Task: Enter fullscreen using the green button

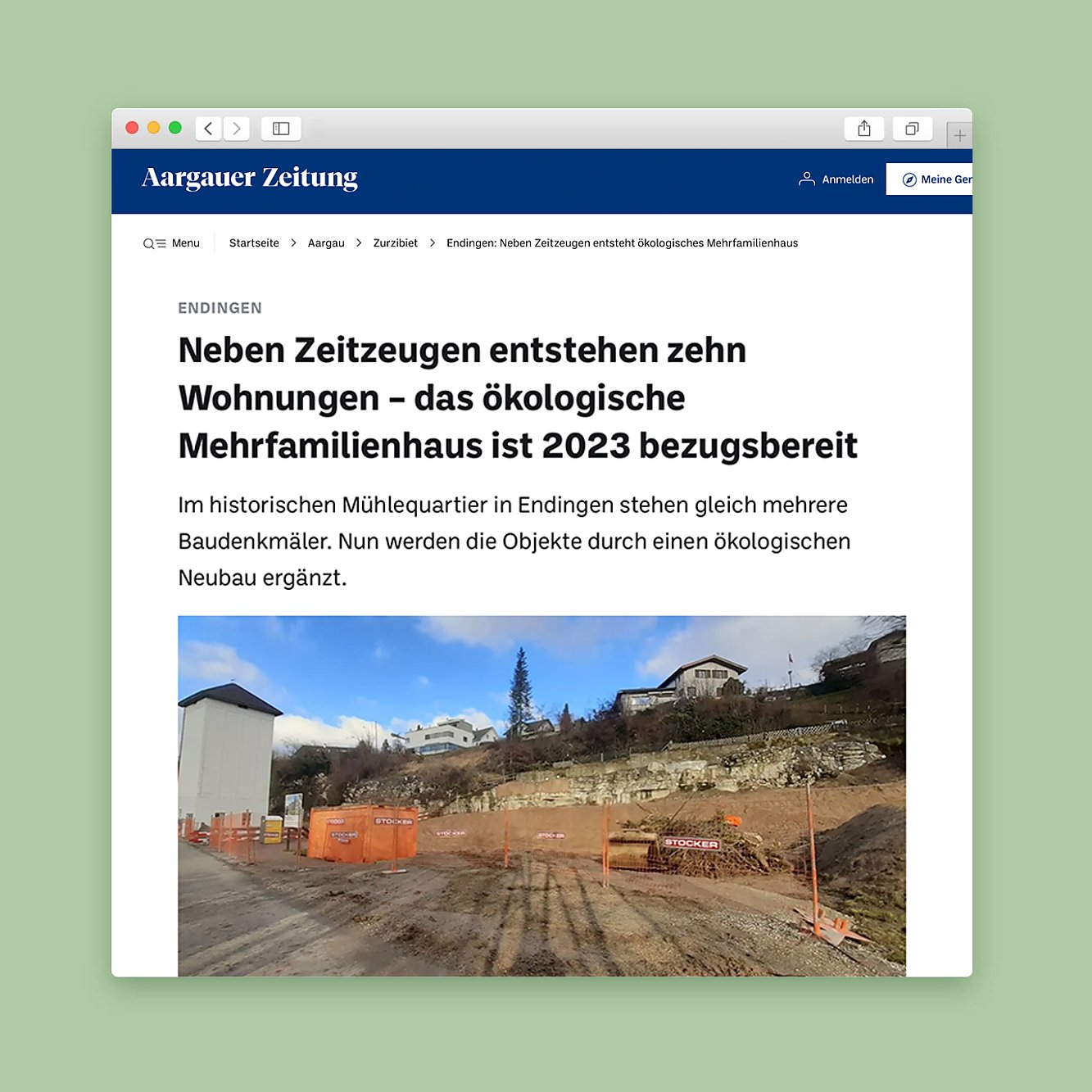Action: coord(174,128)
